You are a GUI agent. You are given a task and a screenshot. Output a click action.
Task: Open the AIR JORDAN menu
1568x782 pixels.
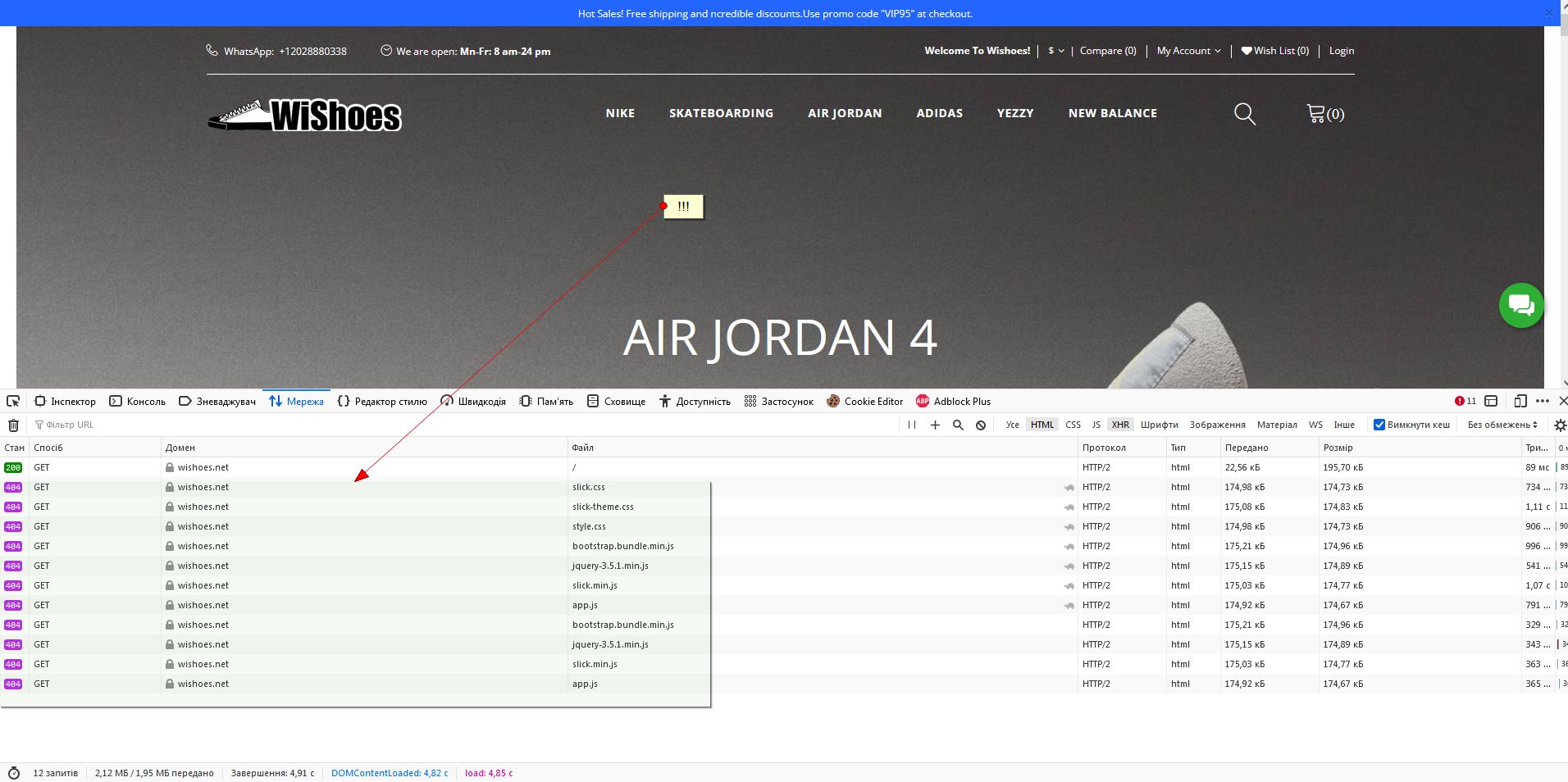pyautogui.click(x=845, y=113)
